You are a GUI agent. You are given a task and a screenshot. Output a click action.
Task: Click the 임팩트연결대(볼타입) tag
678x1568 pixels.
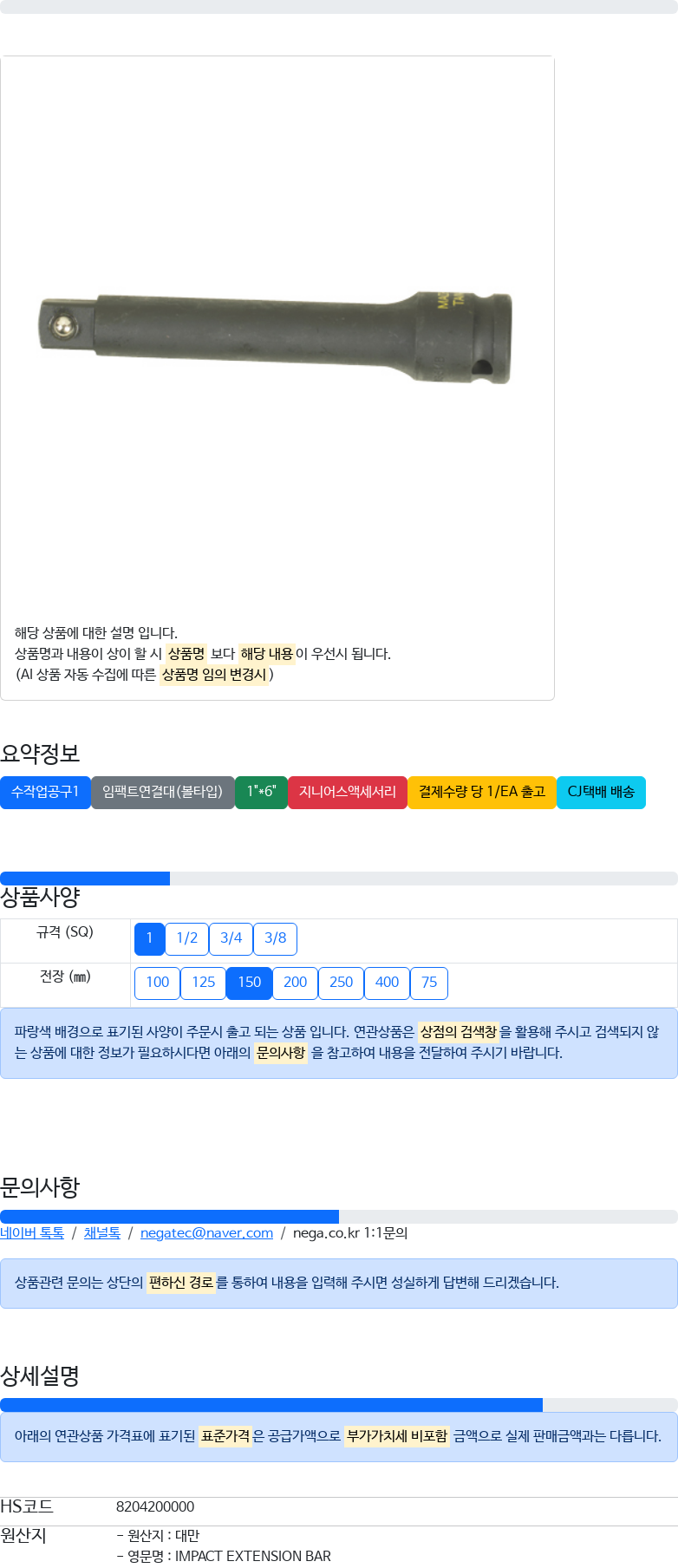tap(163, 792)
